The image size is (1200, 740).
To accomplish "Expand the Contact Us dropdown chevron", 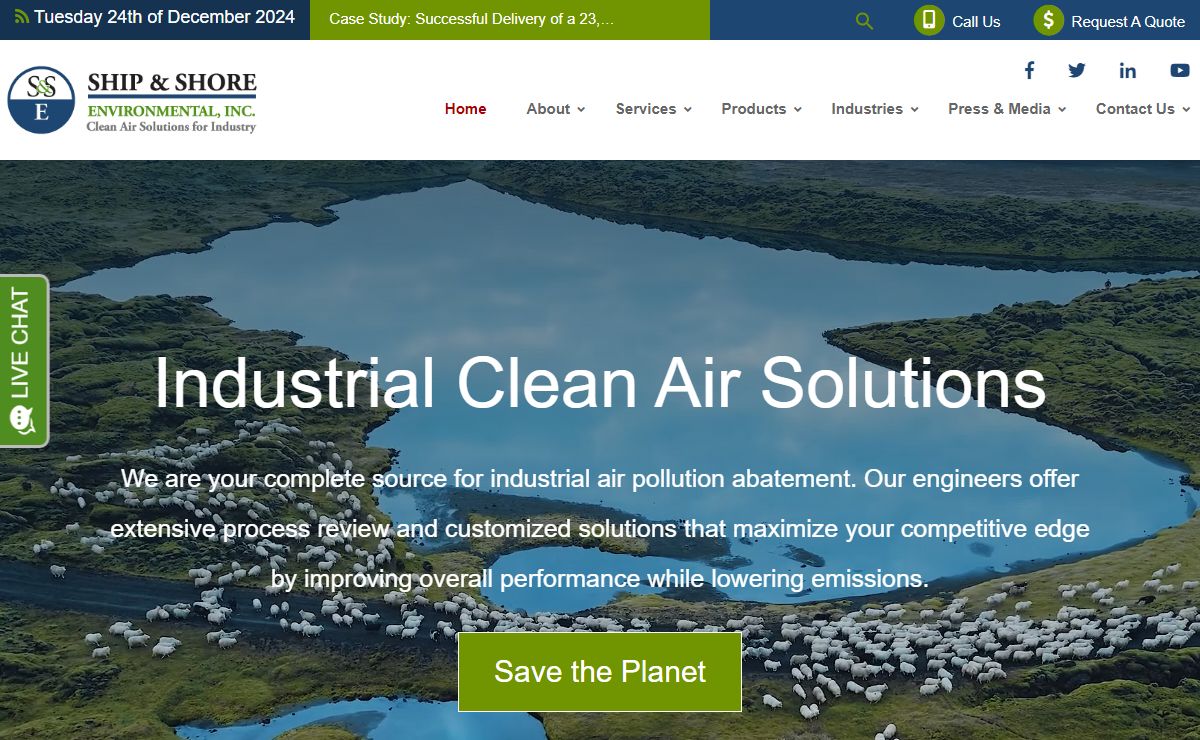I will [1186, 110].
